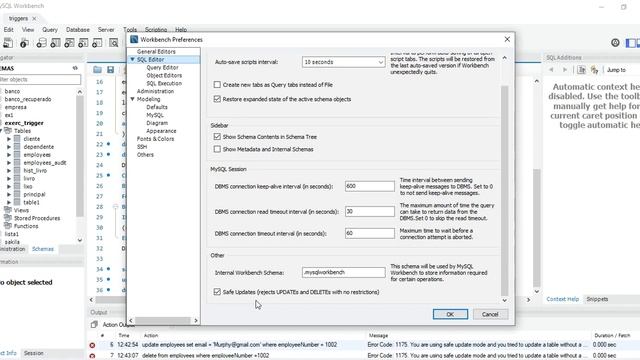Click the create new schema toolbar icon
The width and height of the screenshot is (640, 360).
click(41, 43)
